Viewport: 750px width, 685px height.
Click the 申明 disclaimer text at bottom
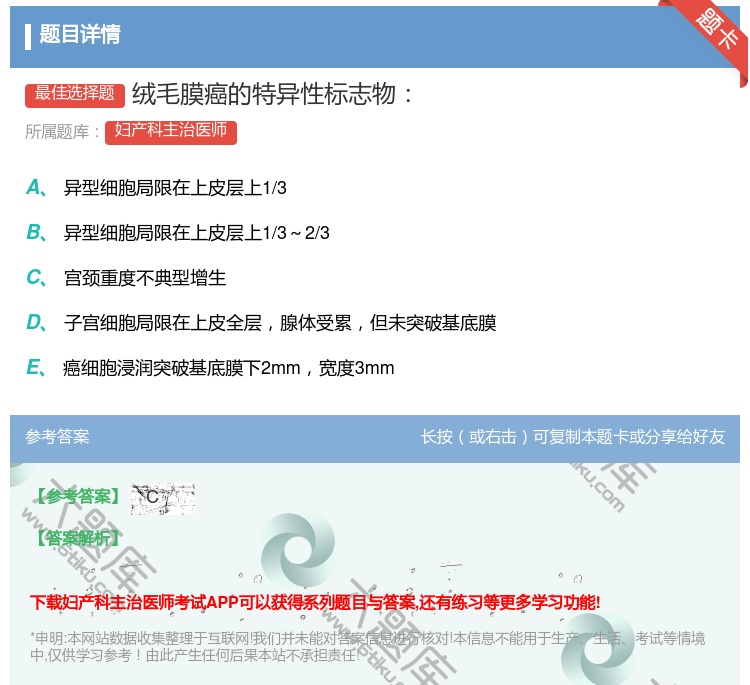(x=367, y=647)
